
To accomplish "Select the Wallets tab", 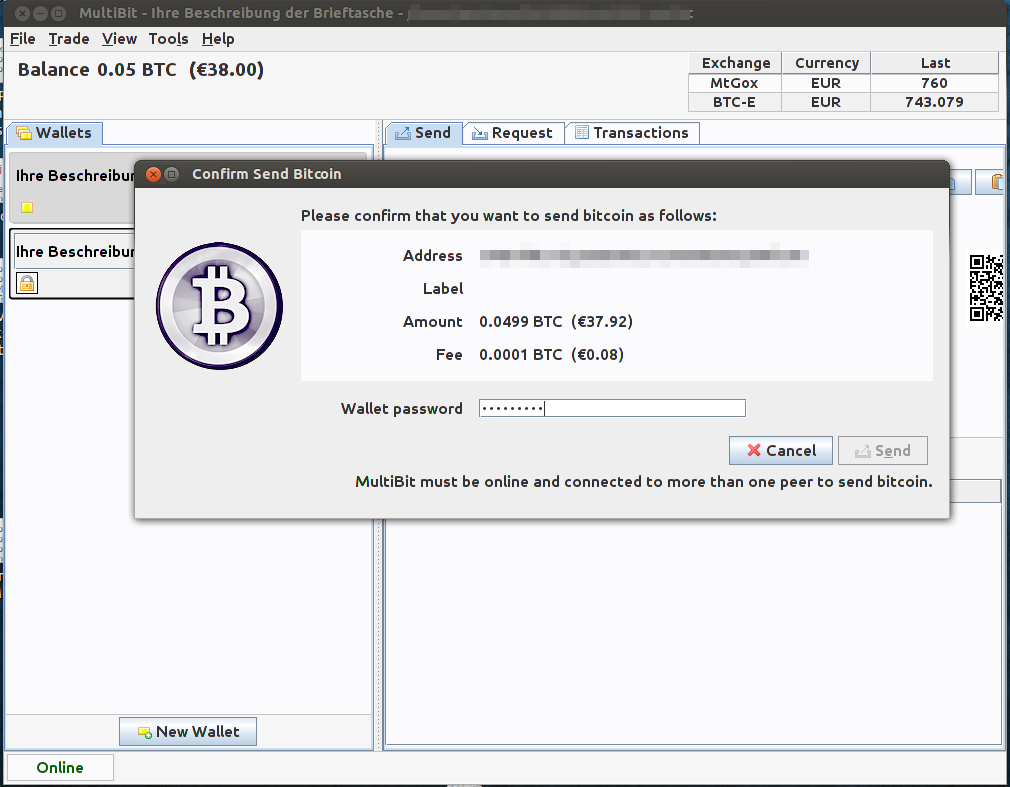I will 55,133.
